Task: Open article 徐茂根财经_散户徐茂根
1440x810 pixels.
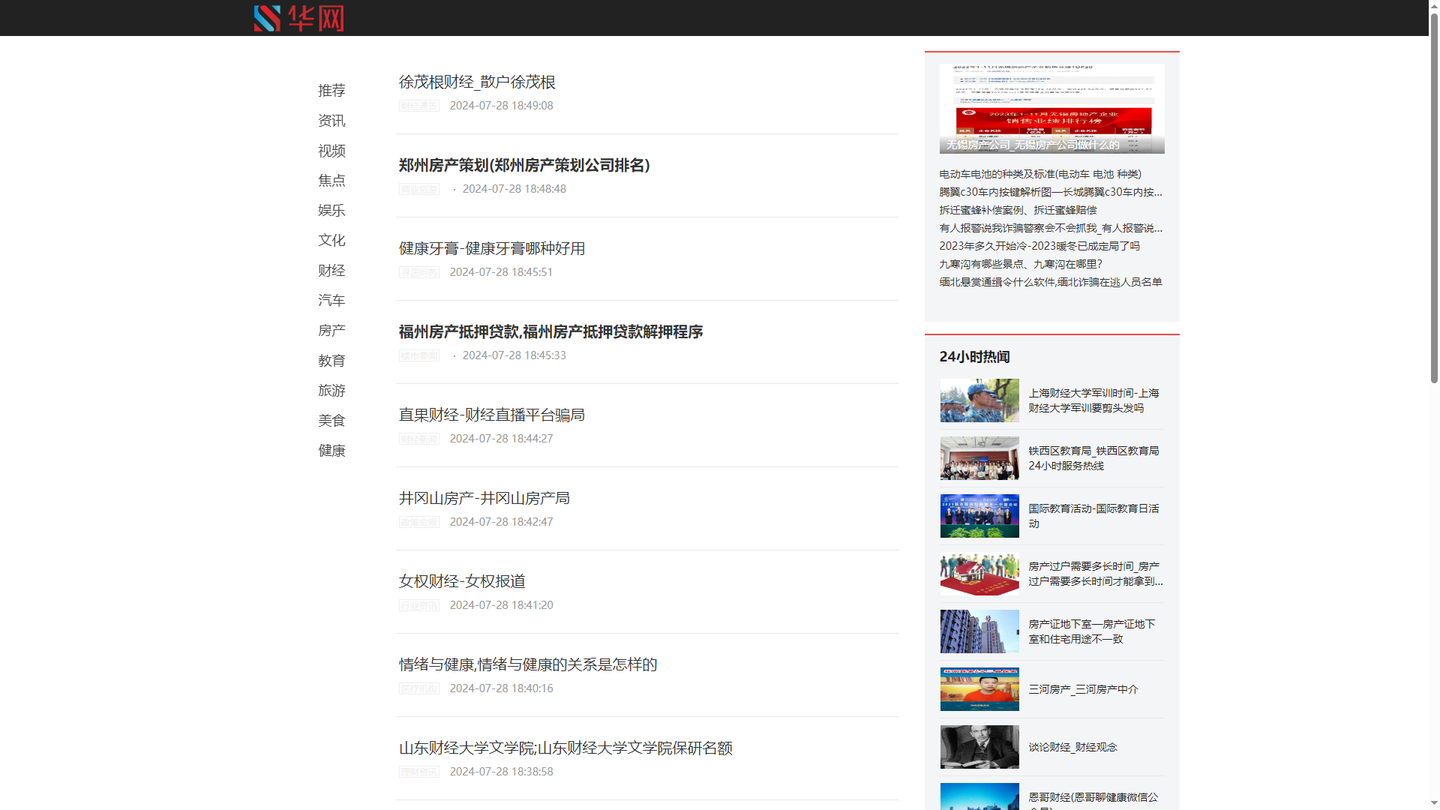Action: tap(477, 82)
